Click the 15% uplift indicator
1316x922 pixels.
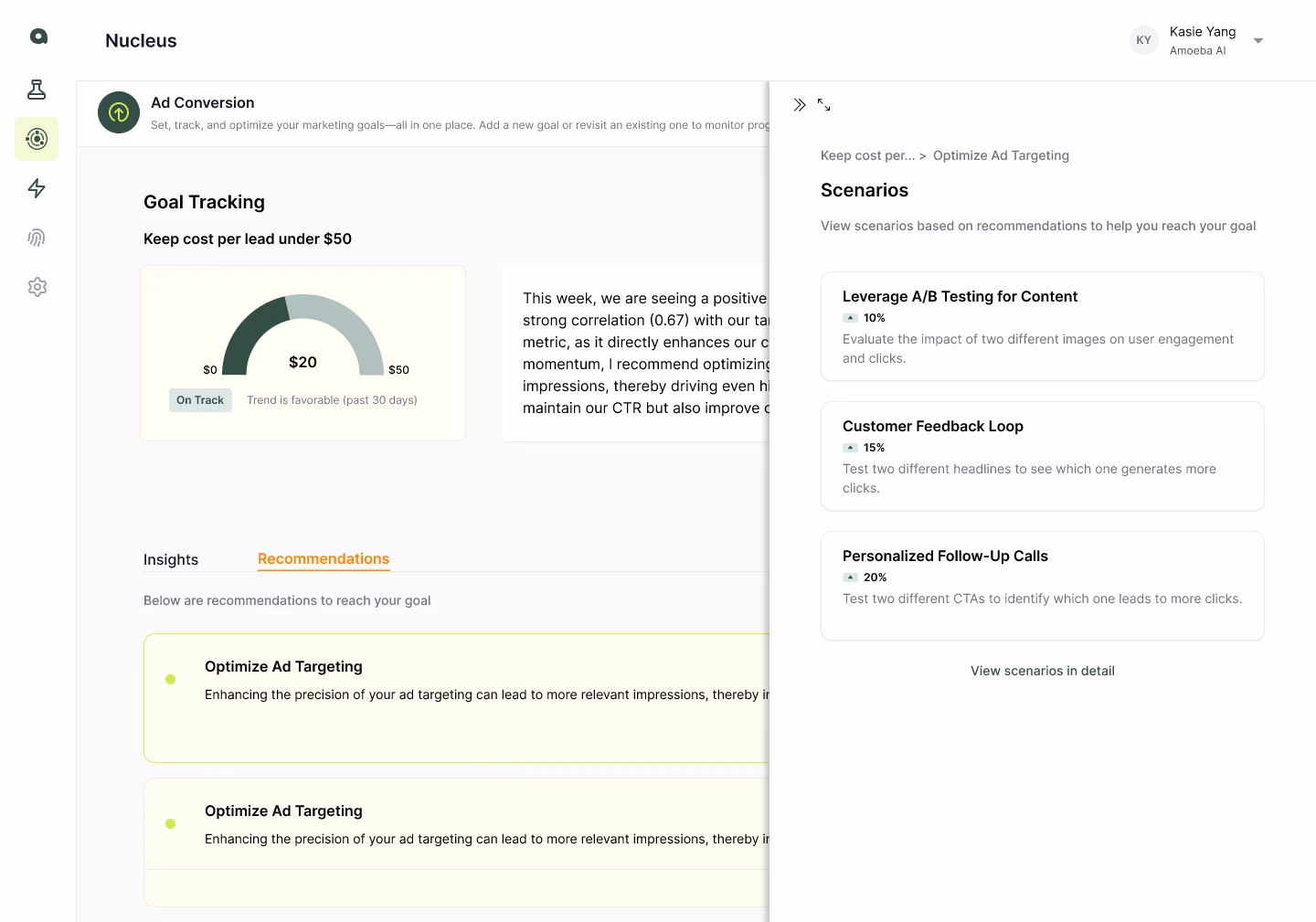point(865,448)
